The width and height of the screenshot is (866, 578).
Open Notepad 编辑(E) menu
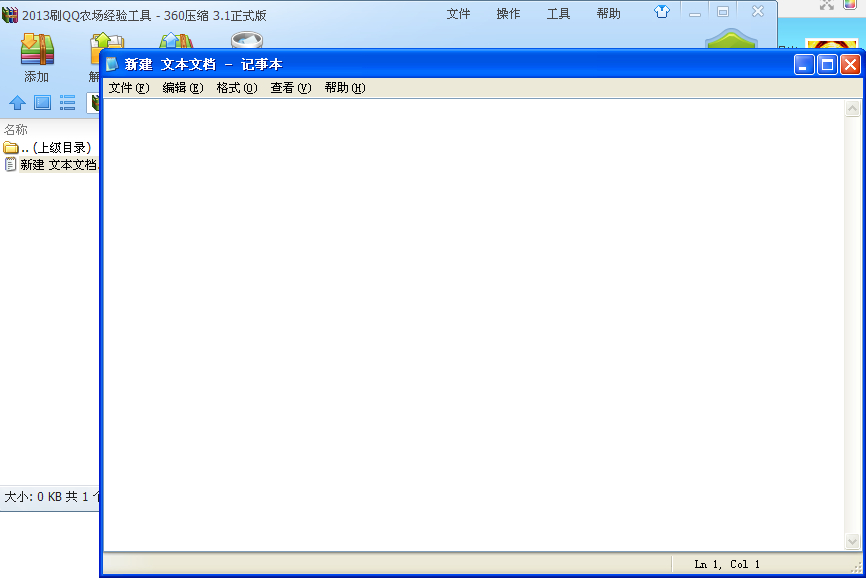(x=183, y=88)
